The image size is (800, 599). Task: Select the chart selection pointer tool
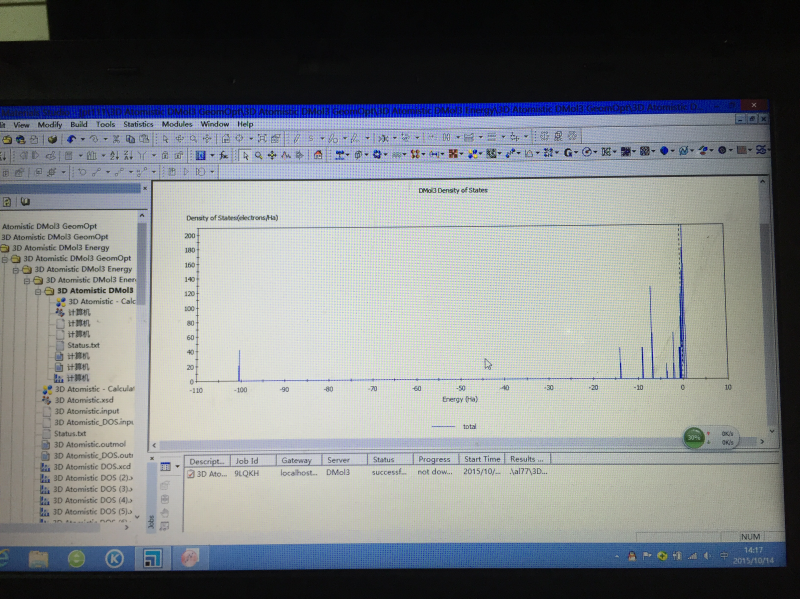pos(245,155)
